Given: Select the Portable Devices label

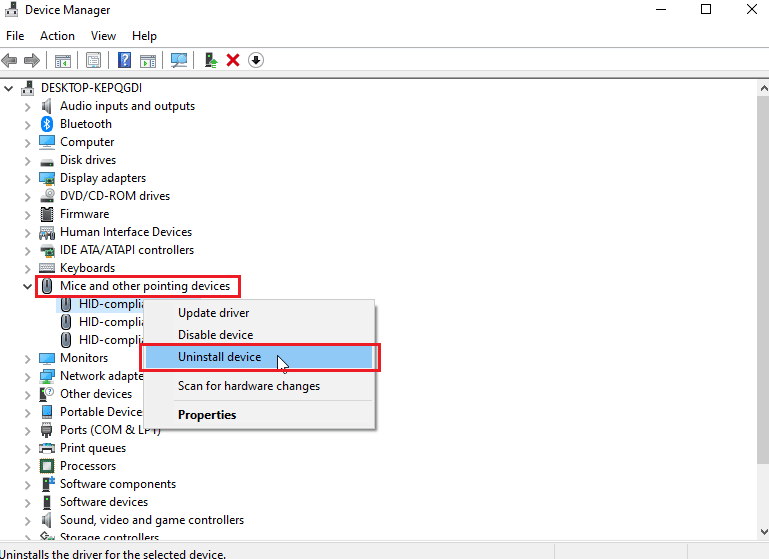Looking at the screenshot, I should pyautogui.click(x=101, y=412).
